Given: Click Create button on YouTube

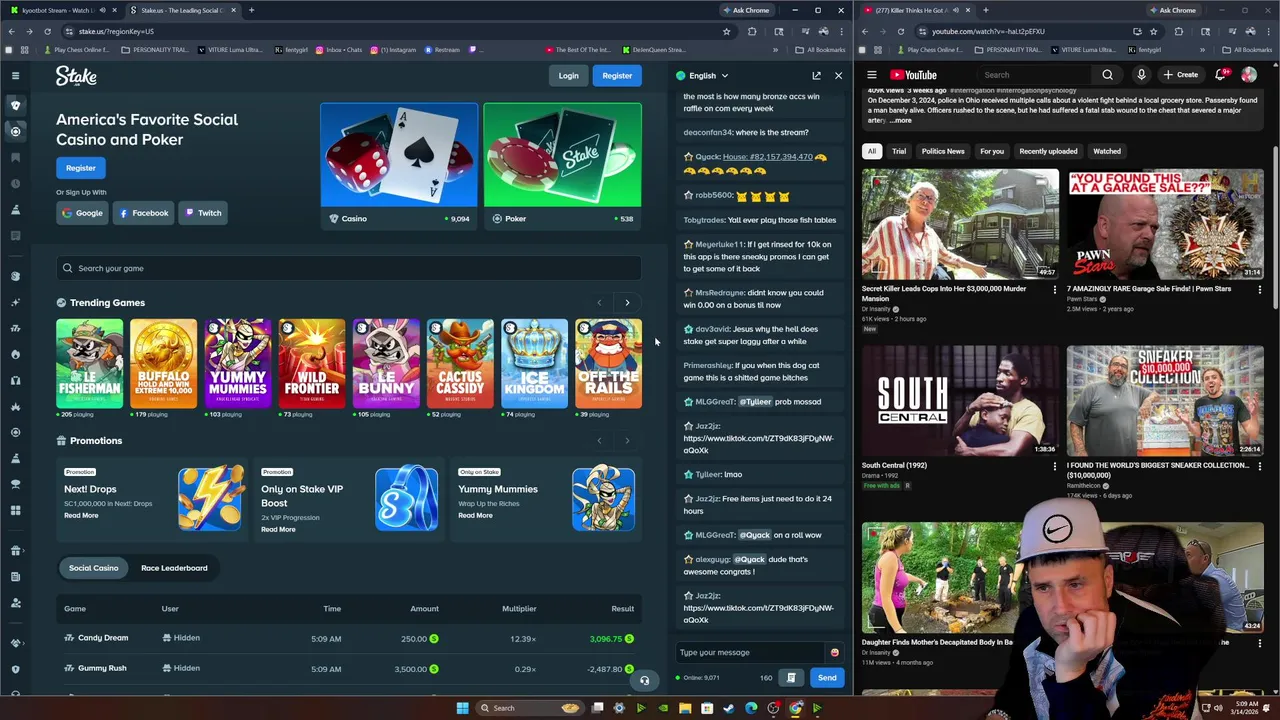Looking at the screenshot, I should click(1181, 75).
